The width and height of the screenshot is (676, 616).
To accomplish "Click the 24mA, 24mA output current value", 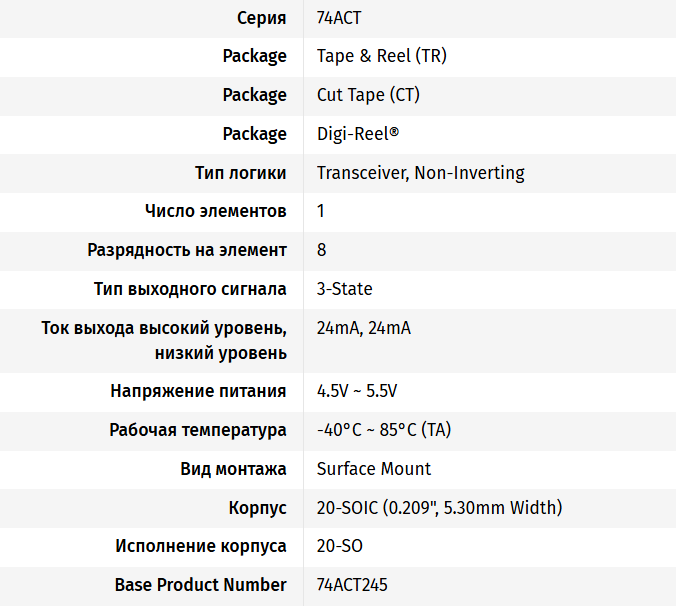I will point(363,328).
